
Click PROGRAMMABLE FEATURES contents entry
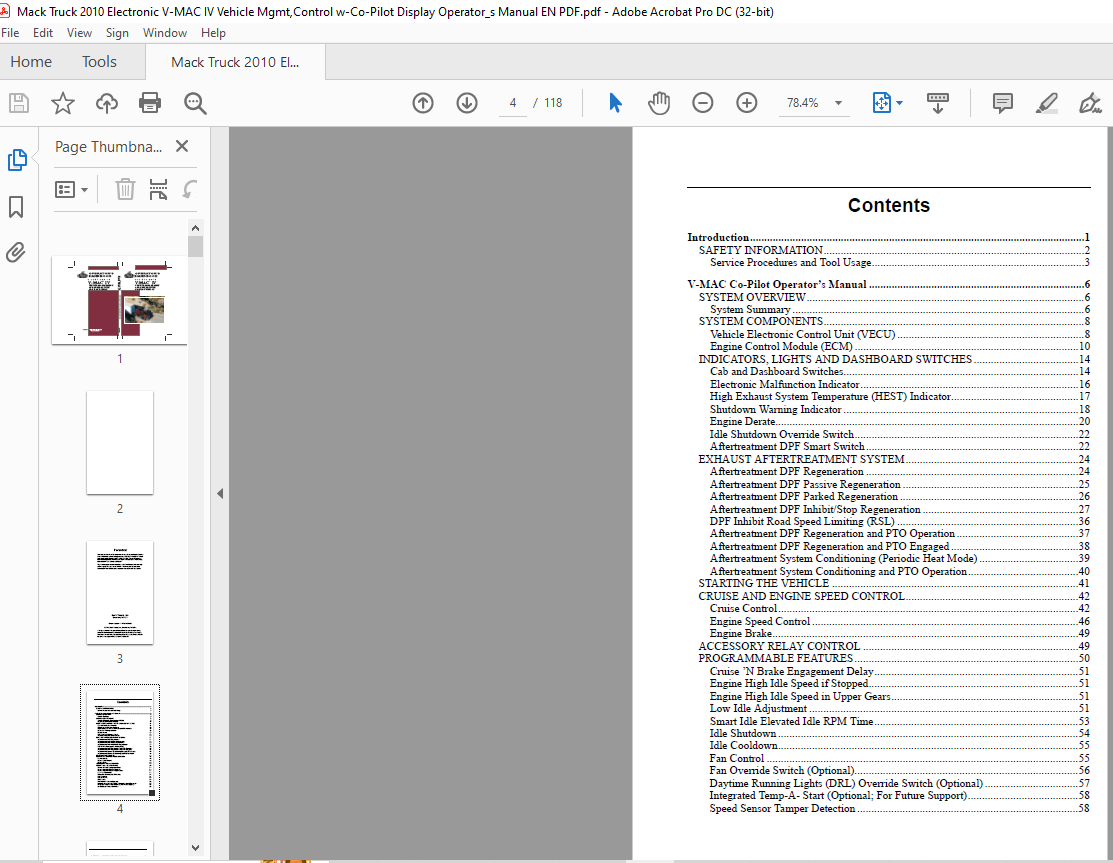(x=894, y=658)
